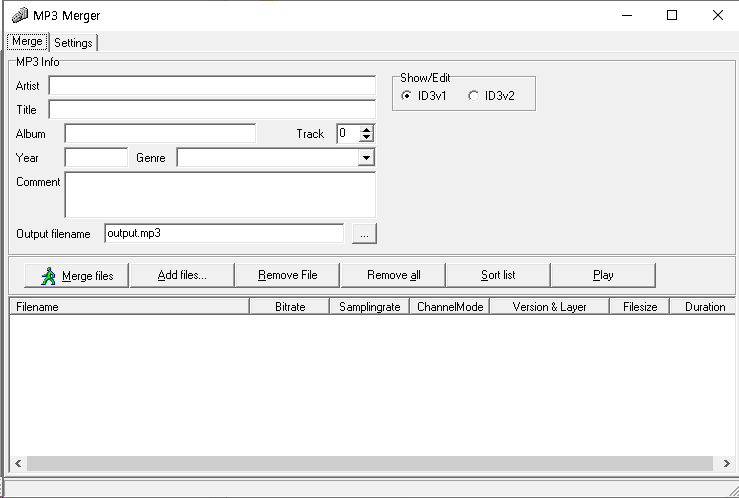The image size is (739, 498).
Task: Click the Version & Layer column header
Action: [x=550, y=307]
